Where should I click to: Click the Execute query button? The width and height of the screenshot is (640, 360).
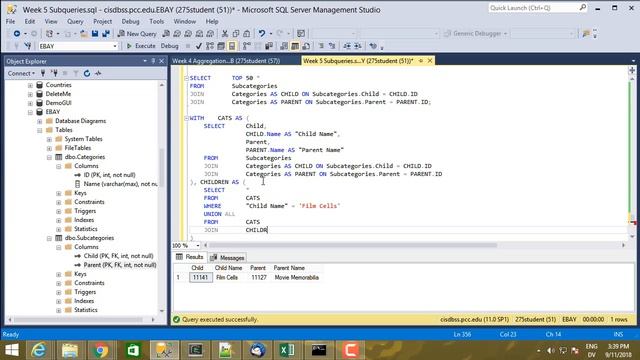pyautogui.click(x=141, y=46)
